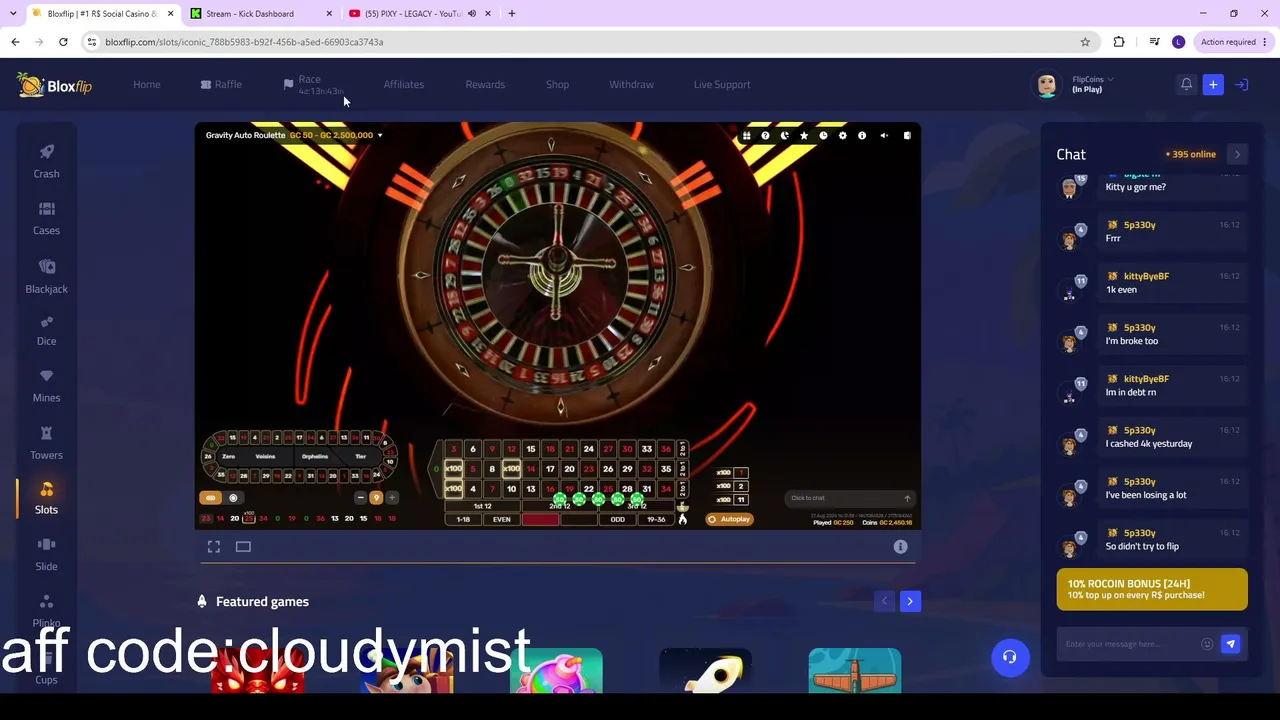Screen dimensions: 1280x720
Task: Open the Shop menu
Action: coord(557,85)
